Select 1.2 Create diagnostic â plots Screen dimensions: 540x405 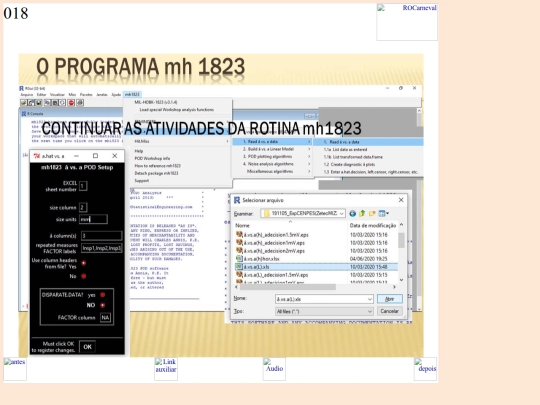(349, 164)
